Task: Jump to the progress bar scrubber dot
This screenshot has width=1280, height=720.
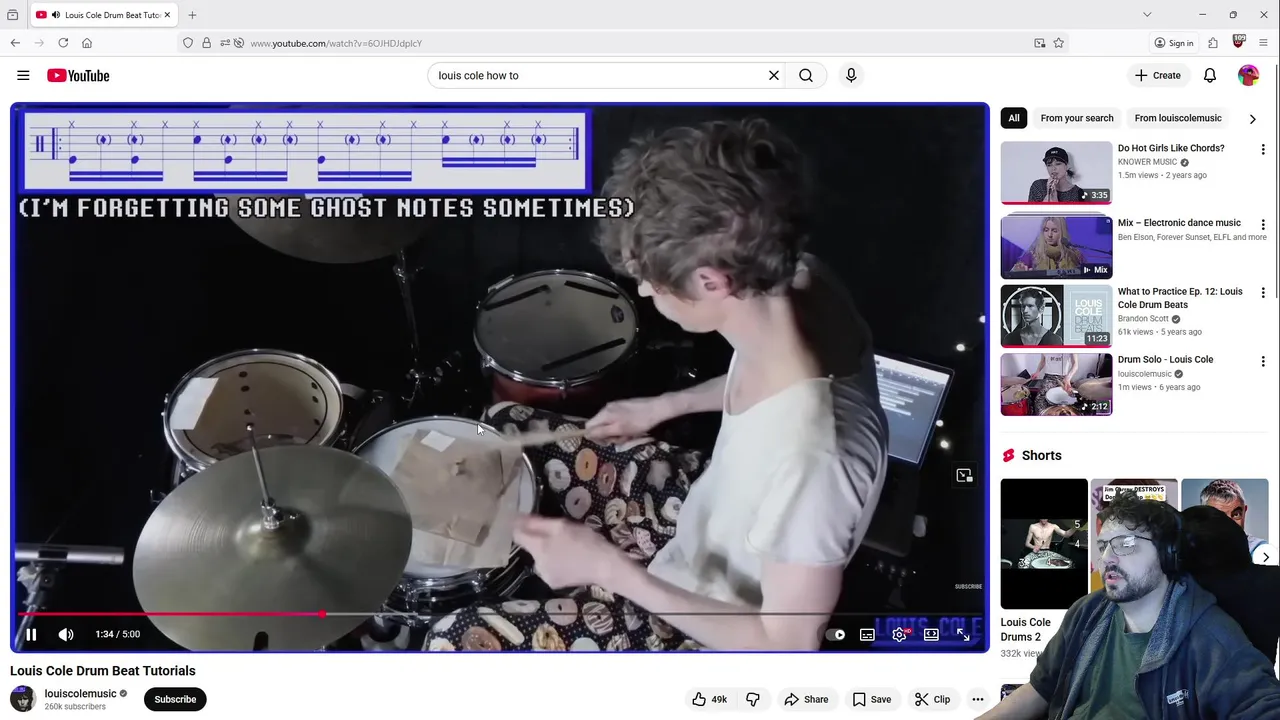Action: [x=322, y=614]
